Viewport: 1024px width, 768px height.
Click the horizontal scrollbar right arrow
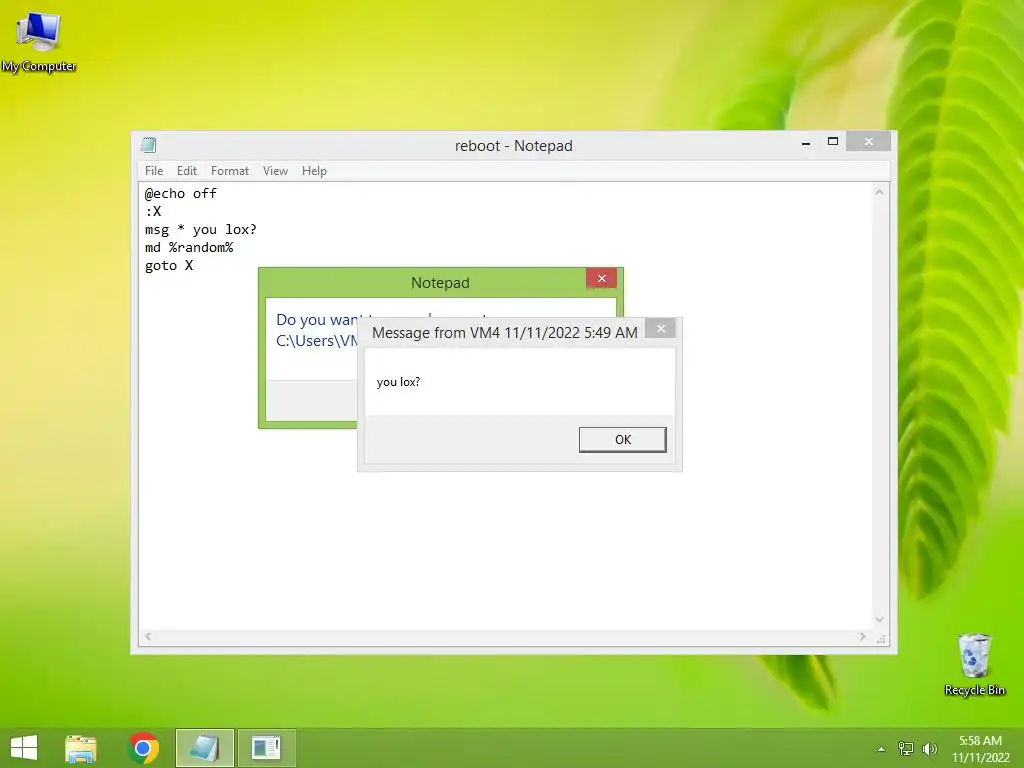(863, 636)
